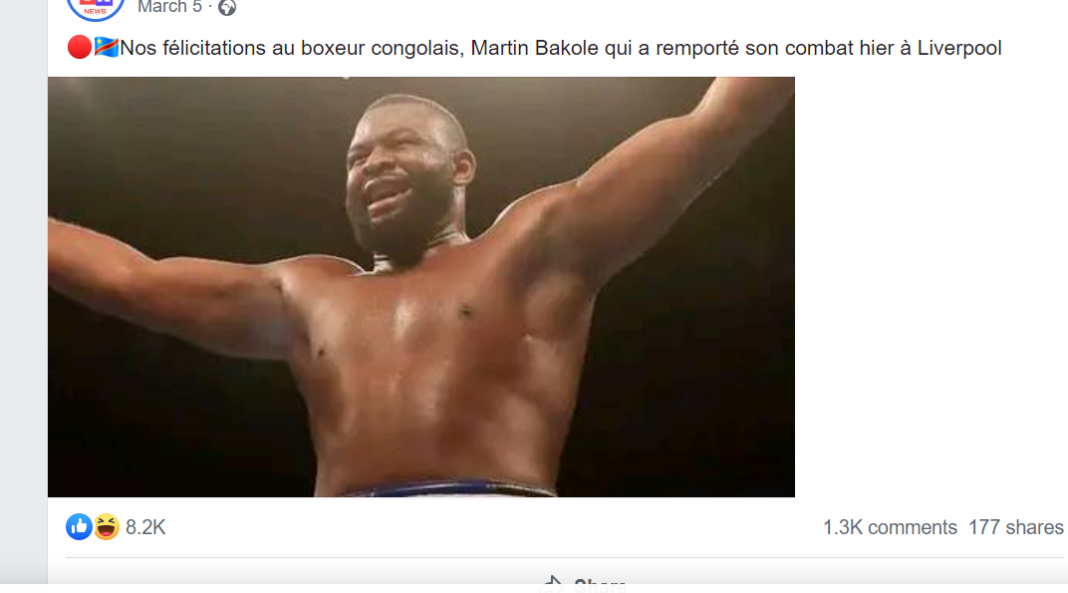Open the page's circular News profile picture
Image resolution: width=1068 pixels, height=593 pixels.
(95, 7)
